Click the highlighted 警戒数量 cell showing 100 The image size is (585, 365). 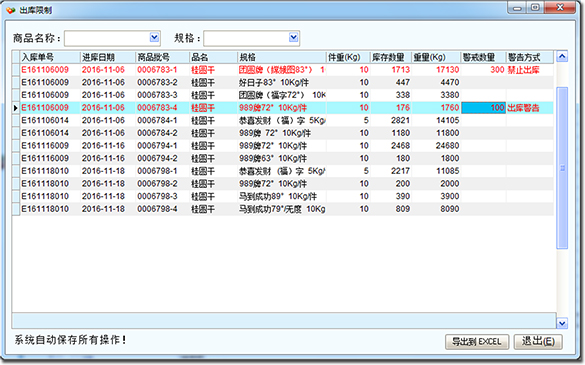[x=484, y=108]
